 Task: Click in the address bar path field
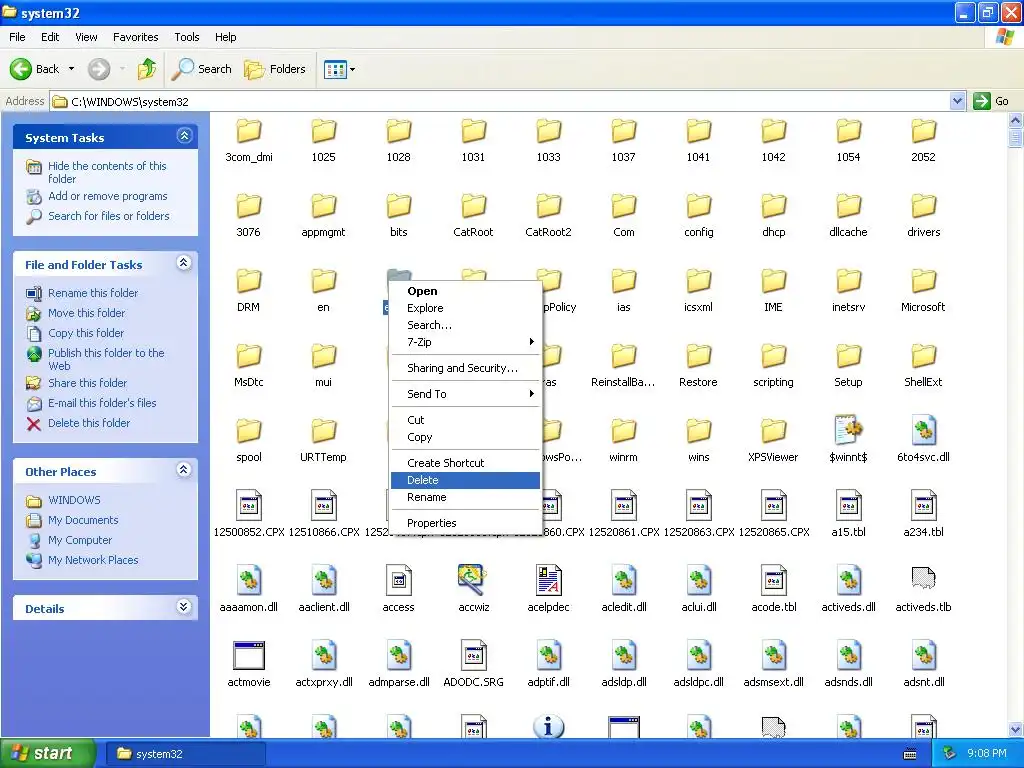pyautogui.click(x=500, y=101)
